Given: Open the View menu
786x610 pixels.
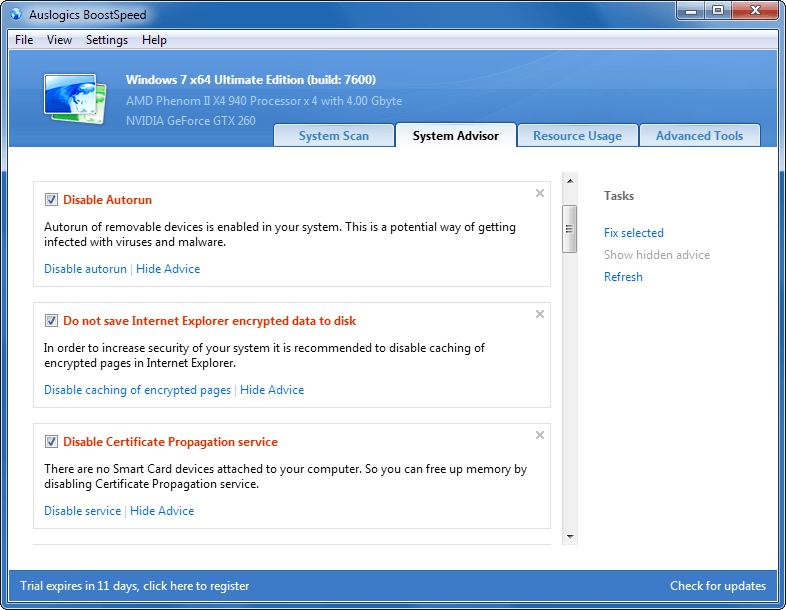Looking at the screenshot, I should pos(59,40).
